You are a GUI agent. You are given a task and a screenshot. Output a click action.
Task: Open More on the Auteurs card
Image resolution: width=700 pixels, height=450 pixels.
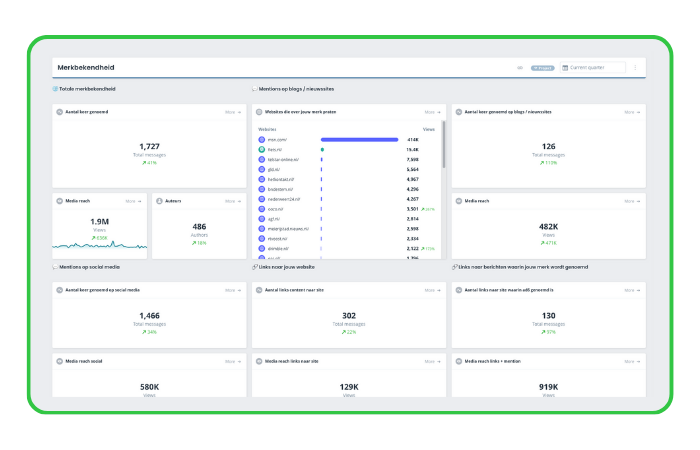pos(233,201)
